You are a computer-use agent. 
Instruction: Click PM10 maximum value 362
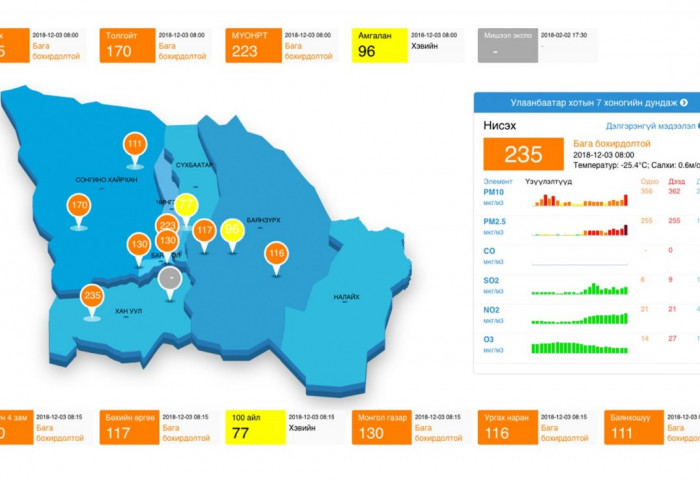pyautogui.click(x=674, y=191)
